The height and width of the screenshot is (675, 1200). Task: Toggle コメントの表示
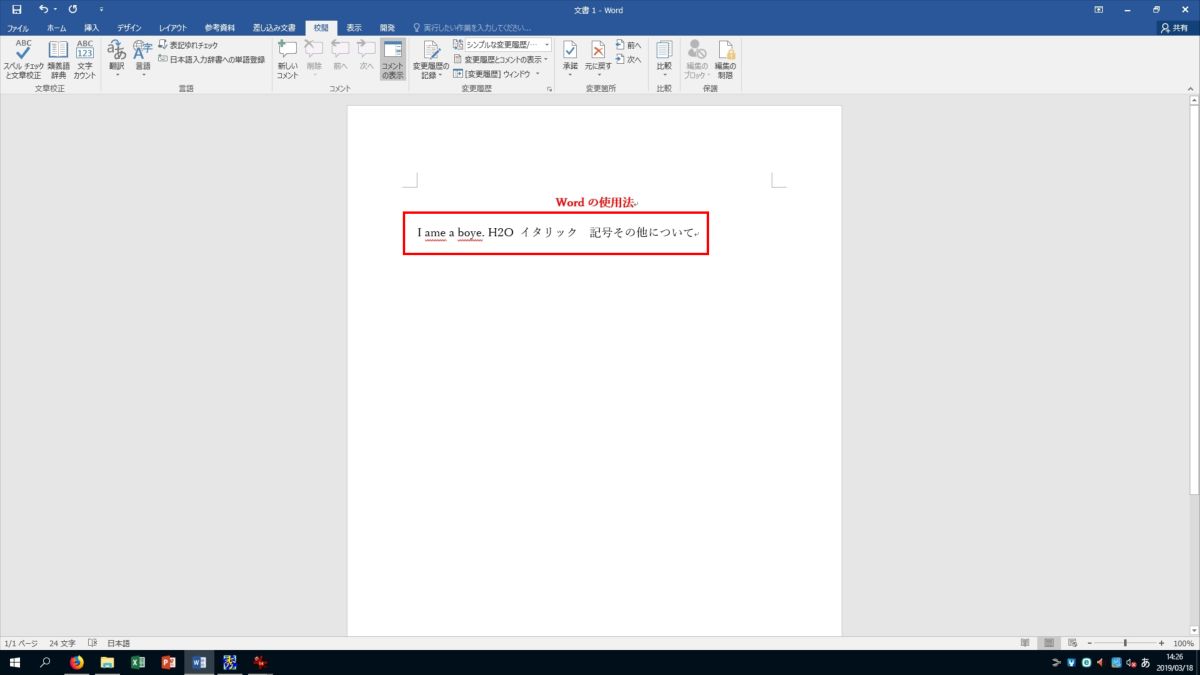click(x=393, y=60)
